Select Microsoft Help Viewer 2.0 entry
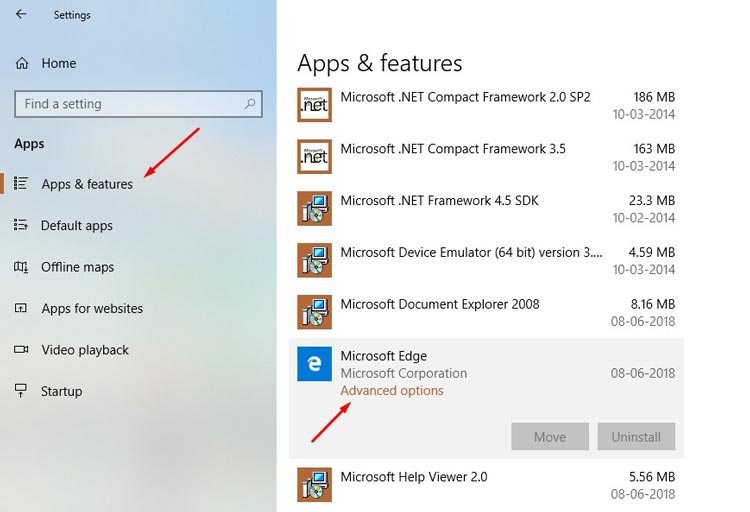750x512 pixels. click(486, 485)
